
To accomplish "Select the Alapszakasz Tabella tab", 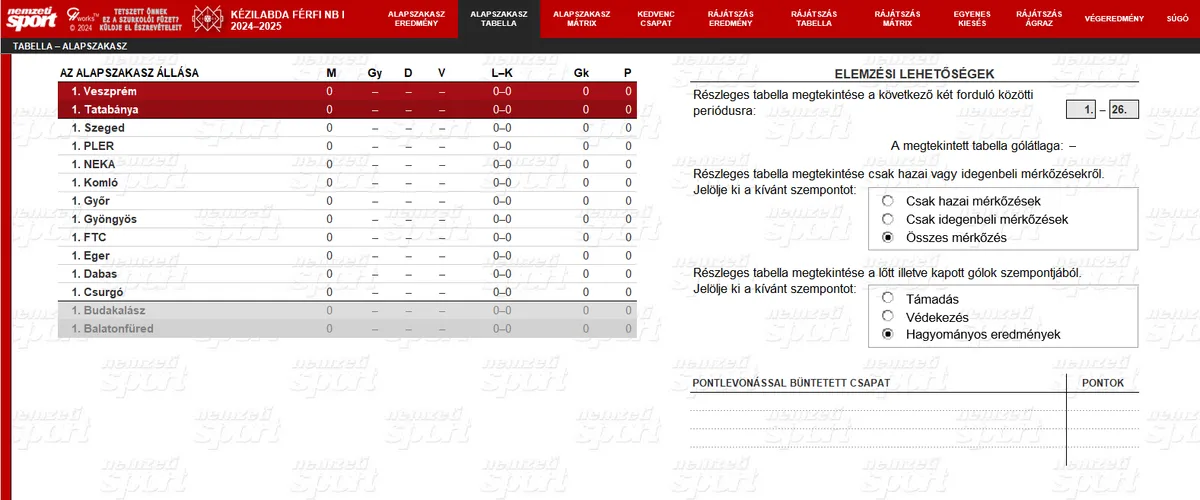I will coord(499,19).
